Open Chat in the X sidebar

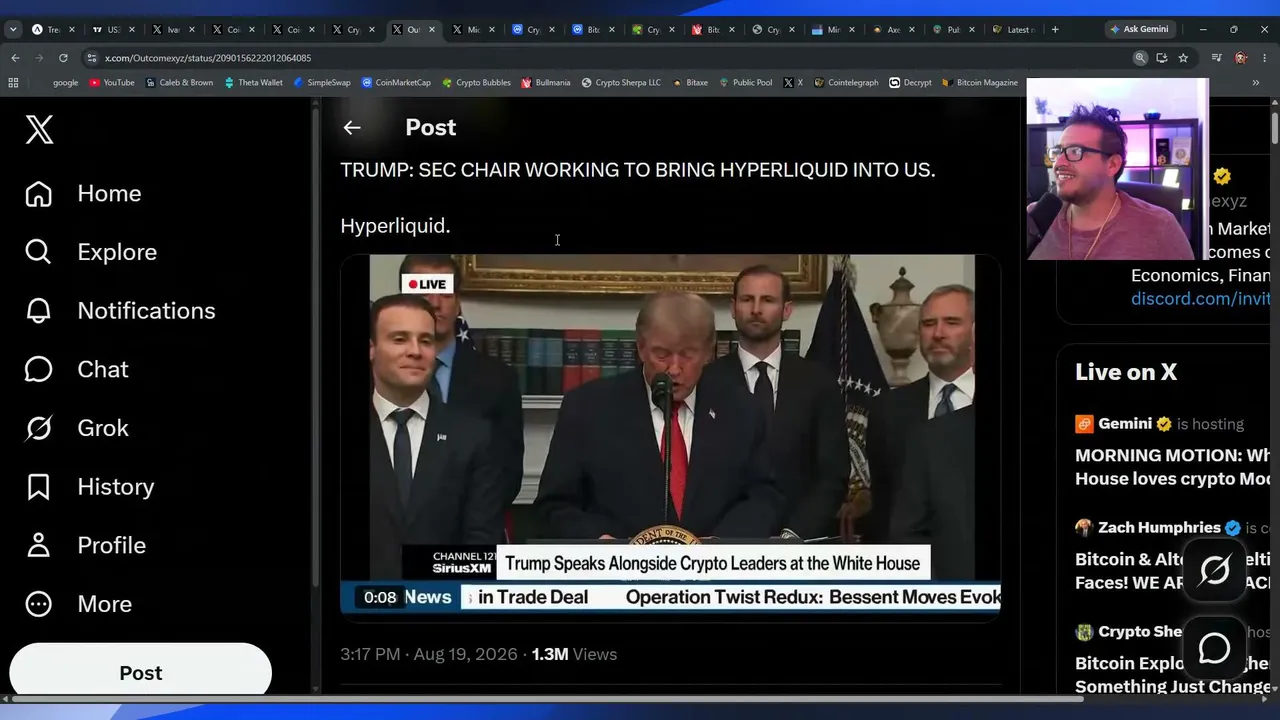[x=77, y=369]
